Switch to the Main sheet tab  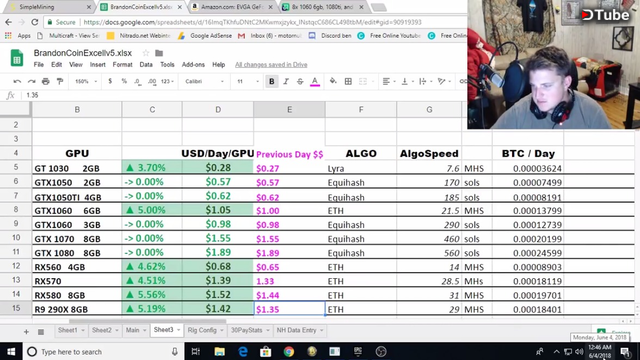[x=132, y=330]
